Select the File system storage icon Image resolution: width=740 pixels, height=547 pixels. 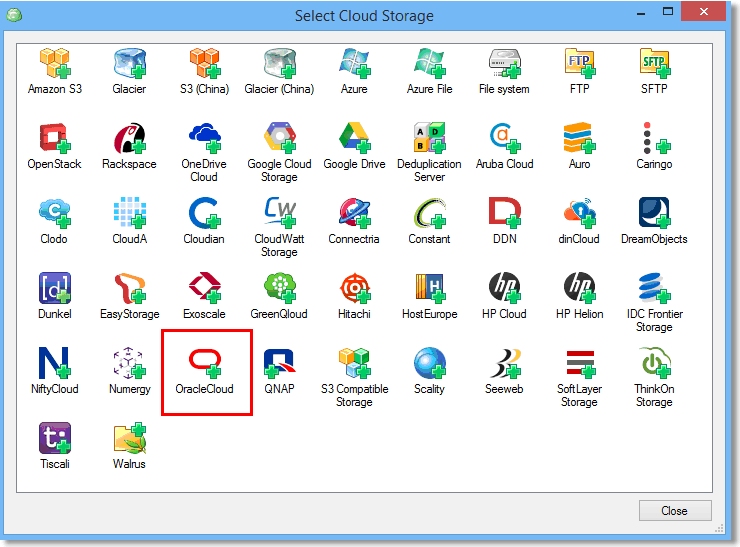[505, 63]
